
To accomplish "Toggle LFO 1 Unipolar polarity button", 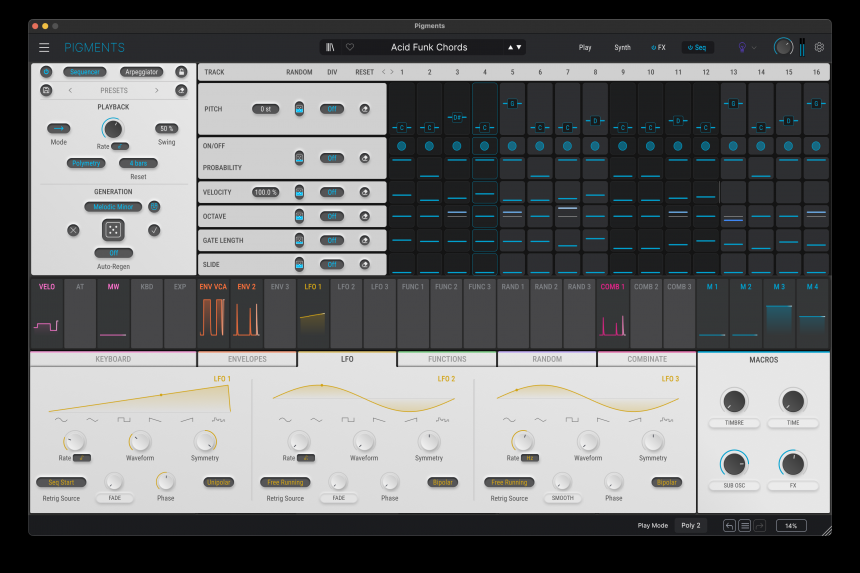I will [219, 482].
